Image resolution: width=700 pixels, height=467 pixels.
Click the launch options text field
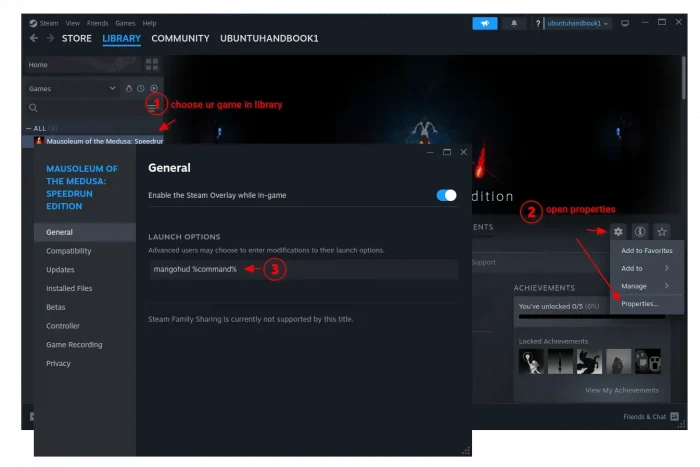304,269
